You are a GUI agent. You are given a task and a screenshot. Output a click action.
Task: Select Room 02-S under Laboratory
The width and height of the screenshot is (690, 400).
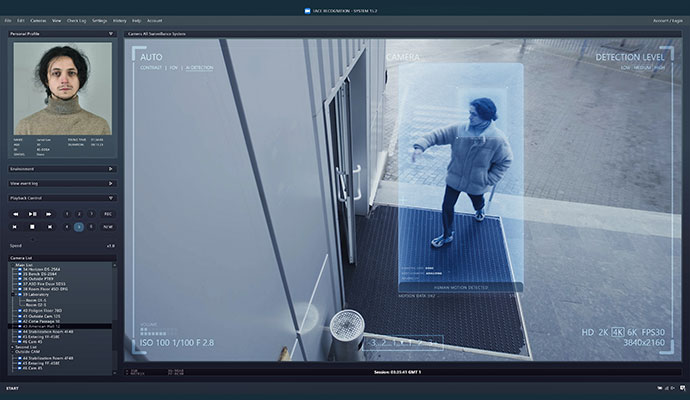[x=36, y=305]
